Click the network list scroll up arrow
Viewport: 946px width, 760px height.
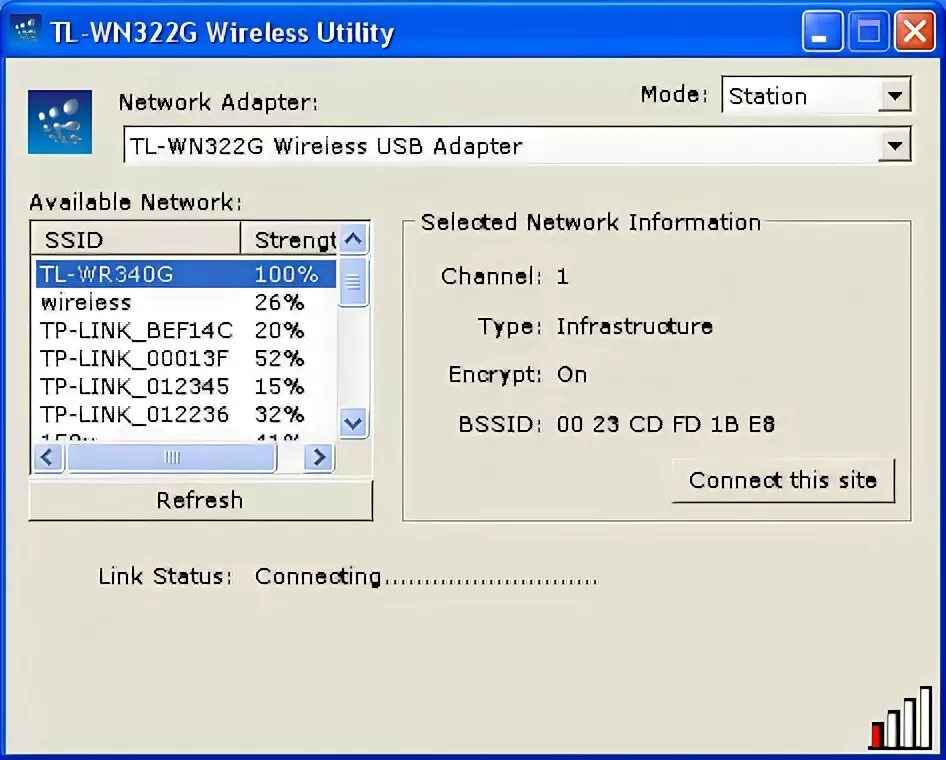(x=353, y=239)
